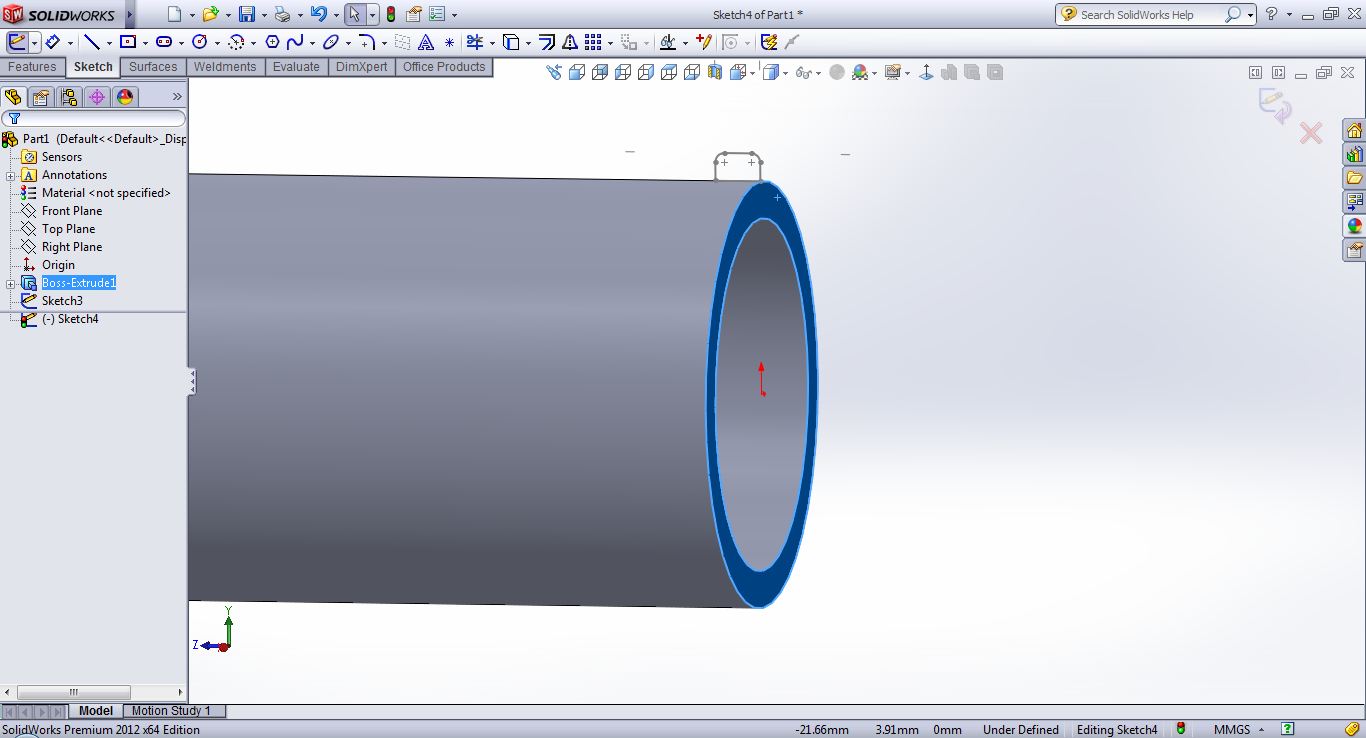Expand the Annotations tree node
The height and width of the screenshot is (738, 1366).
(x=10, y=176)
